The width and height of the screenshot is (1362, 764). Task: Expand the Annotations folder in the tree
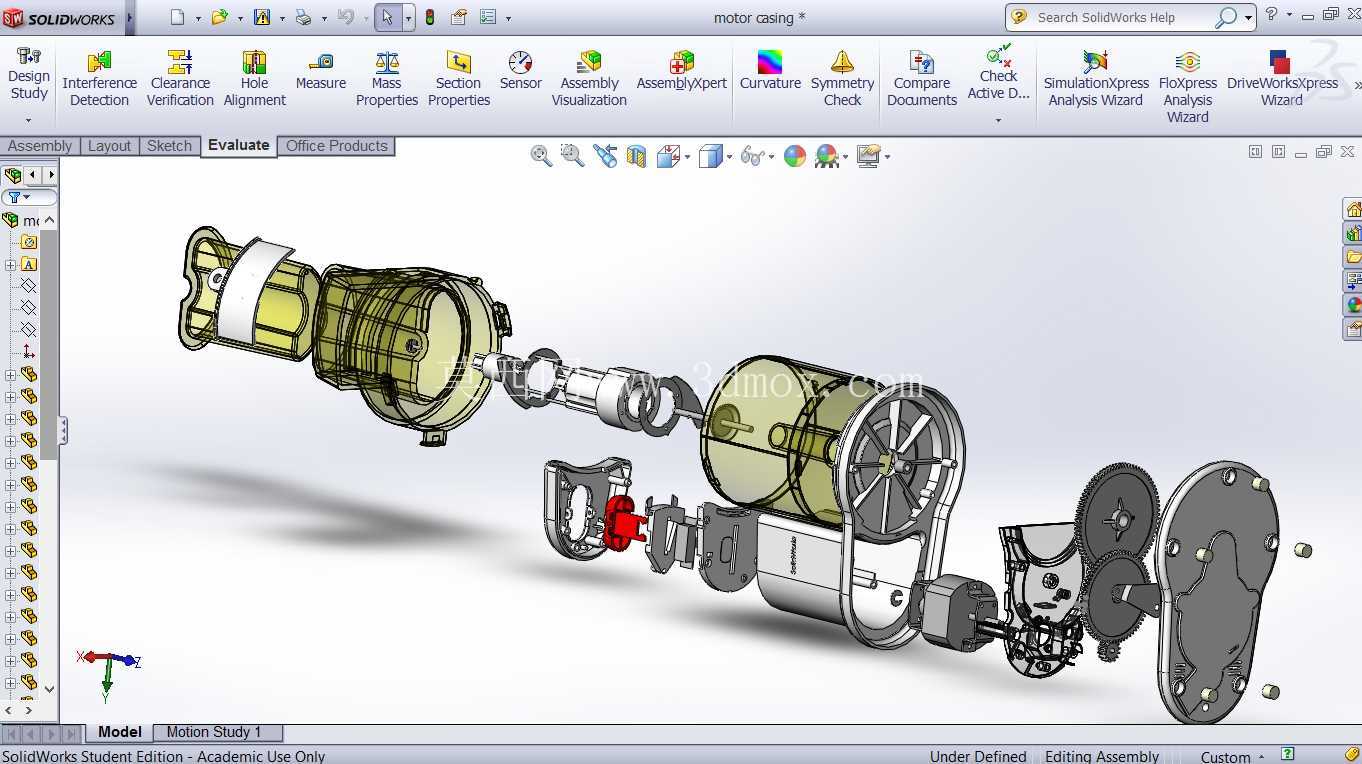click(x=10, y=265)
